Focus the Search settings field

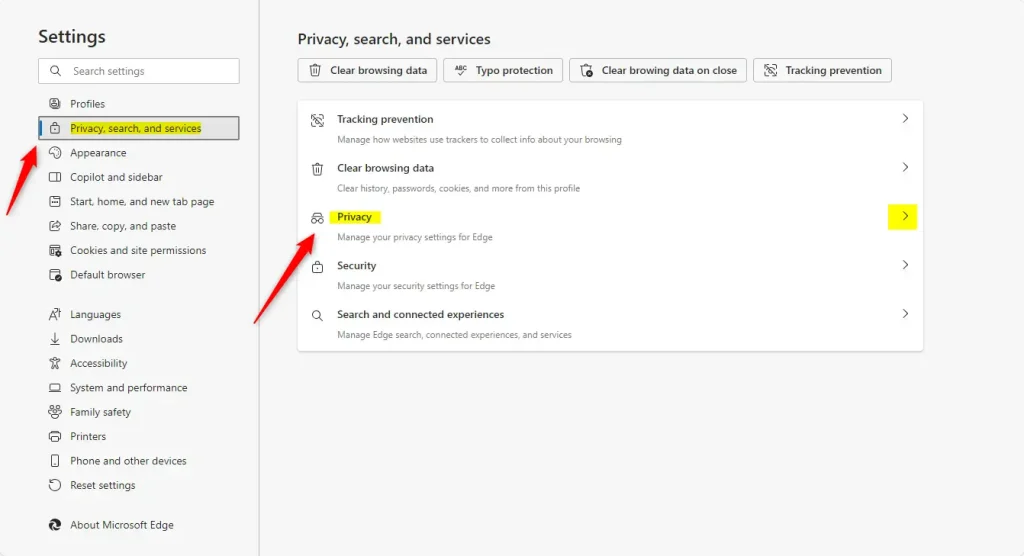pos(138,71)
